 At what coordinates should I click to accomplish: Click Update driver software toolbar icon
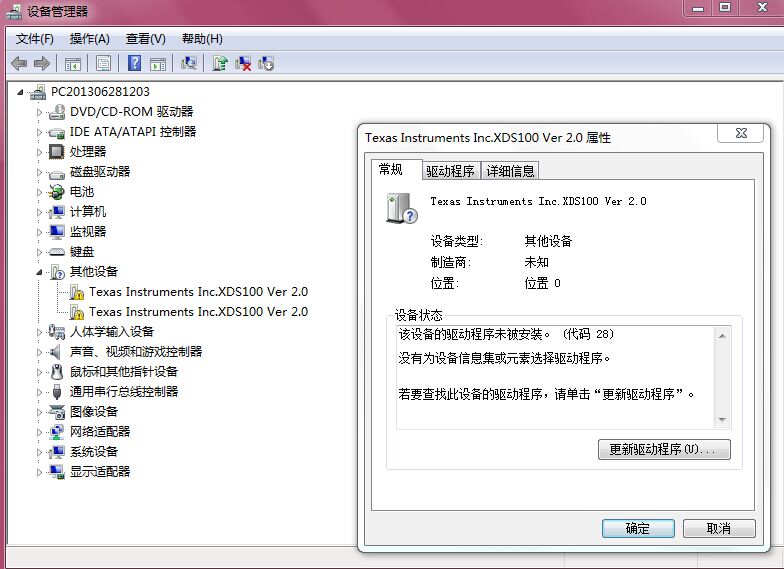click(220, 63)
